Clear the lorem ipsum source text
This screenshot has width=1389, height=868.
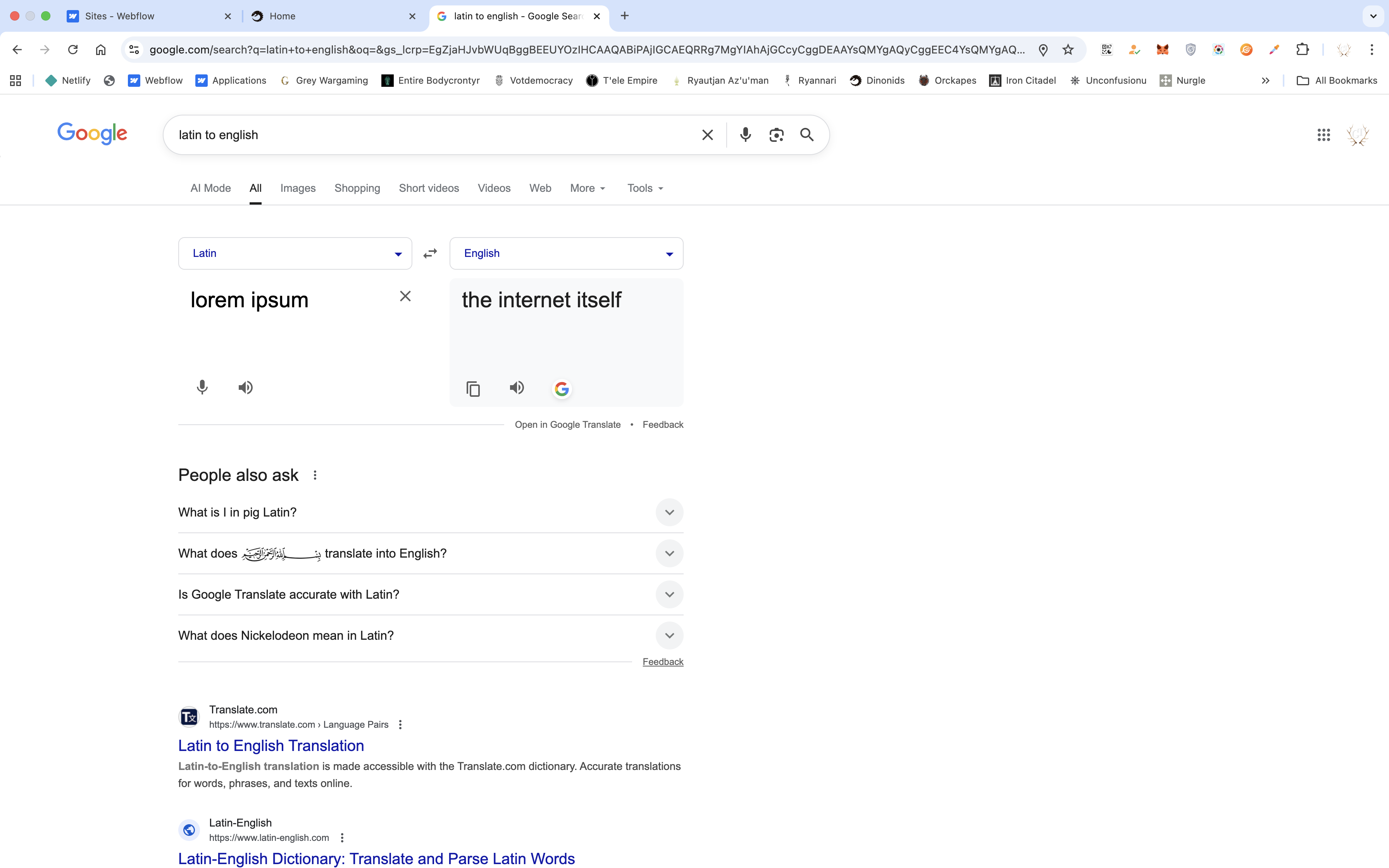(x=405, y=296)
